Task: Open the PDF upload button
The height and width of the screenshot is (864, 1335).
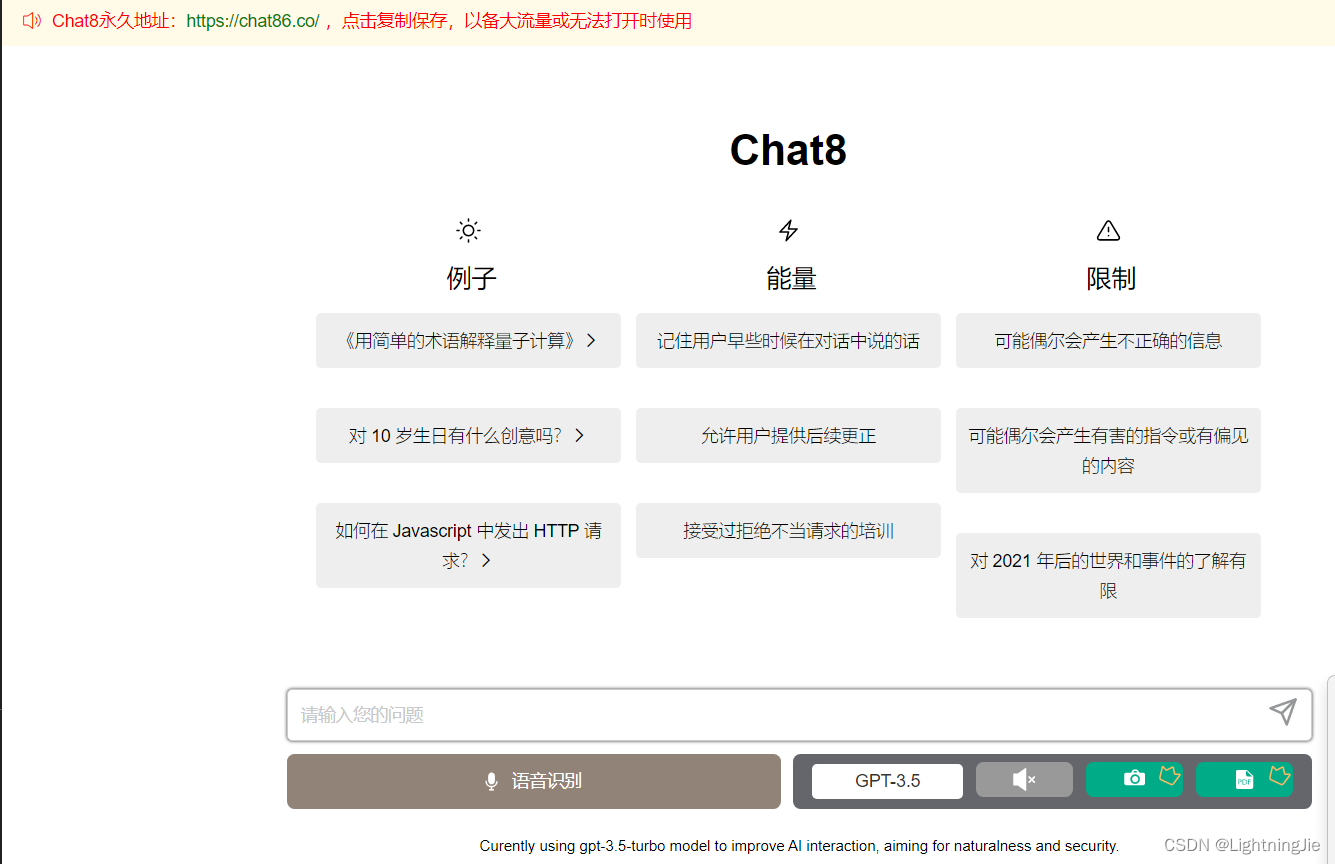Action: pyautogui.click(x=1244, y=779)
